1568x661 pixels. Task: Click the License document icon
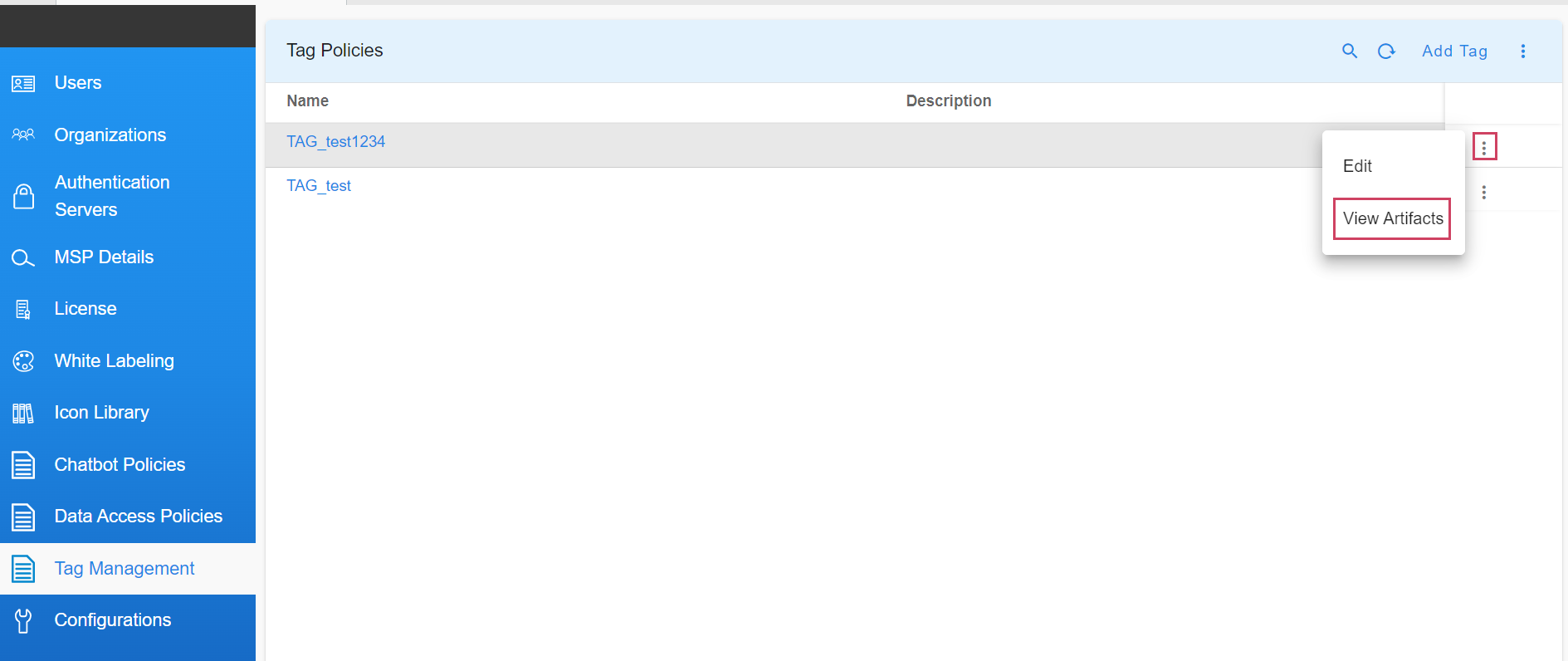click(23, 310)
